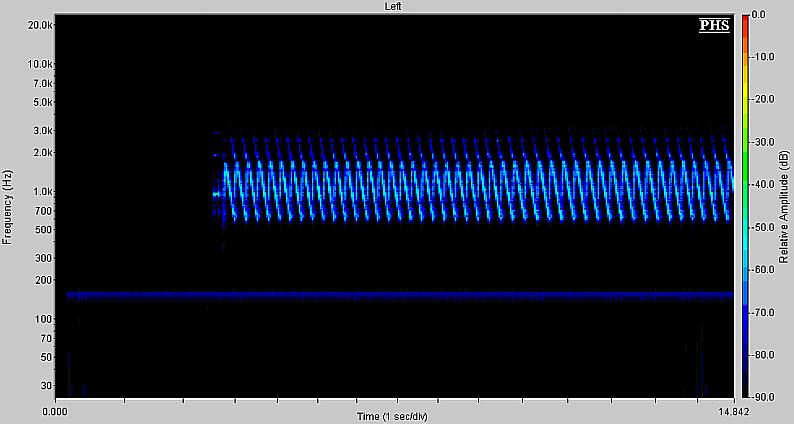This screenshot has height=424, width=794.
Task: Click the 30 Hz frequency axis label
Action: 45,384
